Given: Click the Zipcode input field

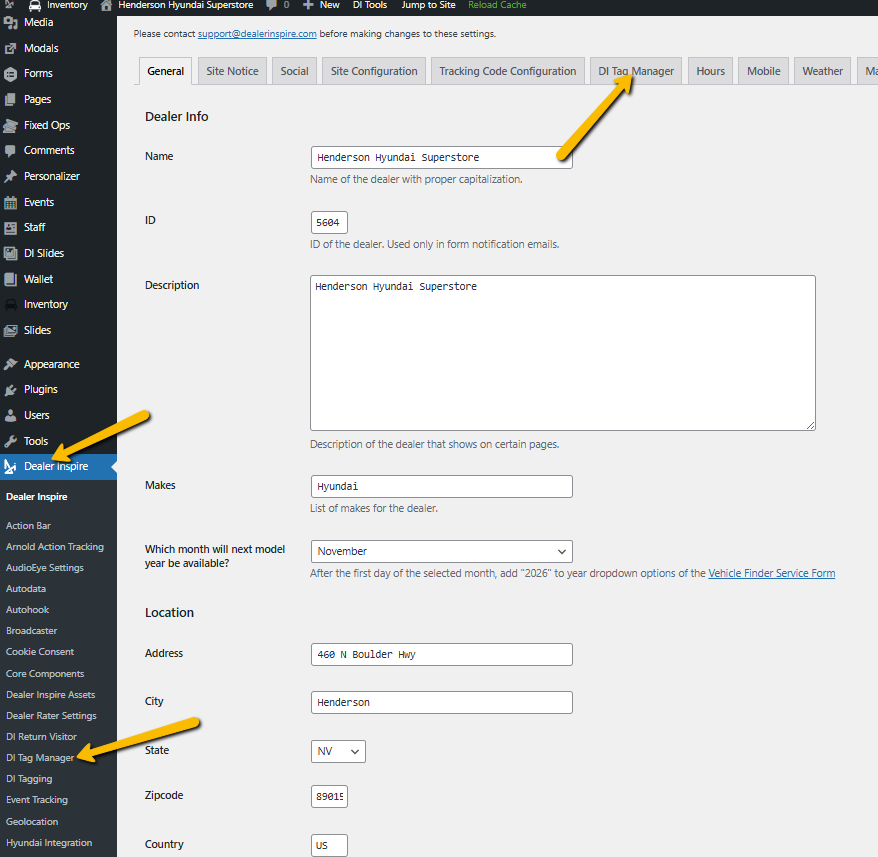Looking at the screenshot, I should pyautogui.click(x=329, y=797).
